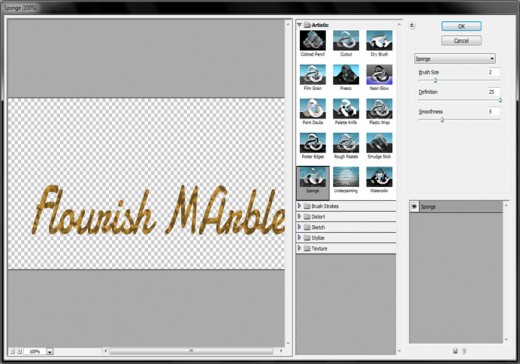Screen dimensions: 520x364
Task: Delete the effect layer trash icon
Action: 464,351
